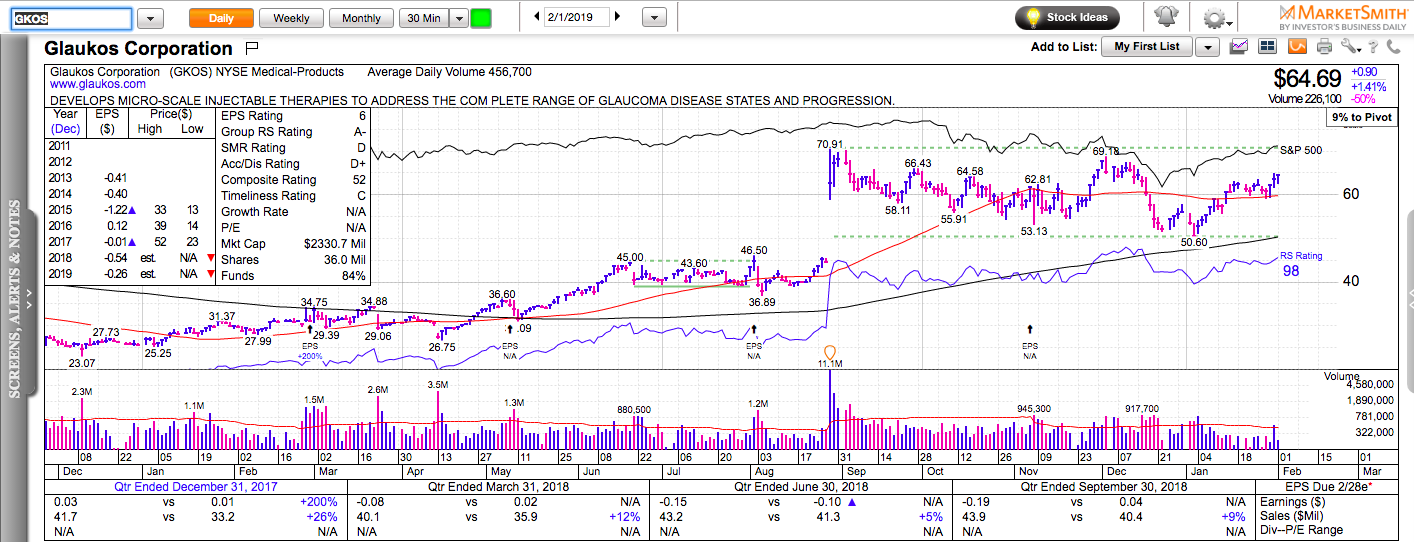Screen dimensions: 1414x542
Task: Click the 70.91 price high label
Action: pos(830,144)
